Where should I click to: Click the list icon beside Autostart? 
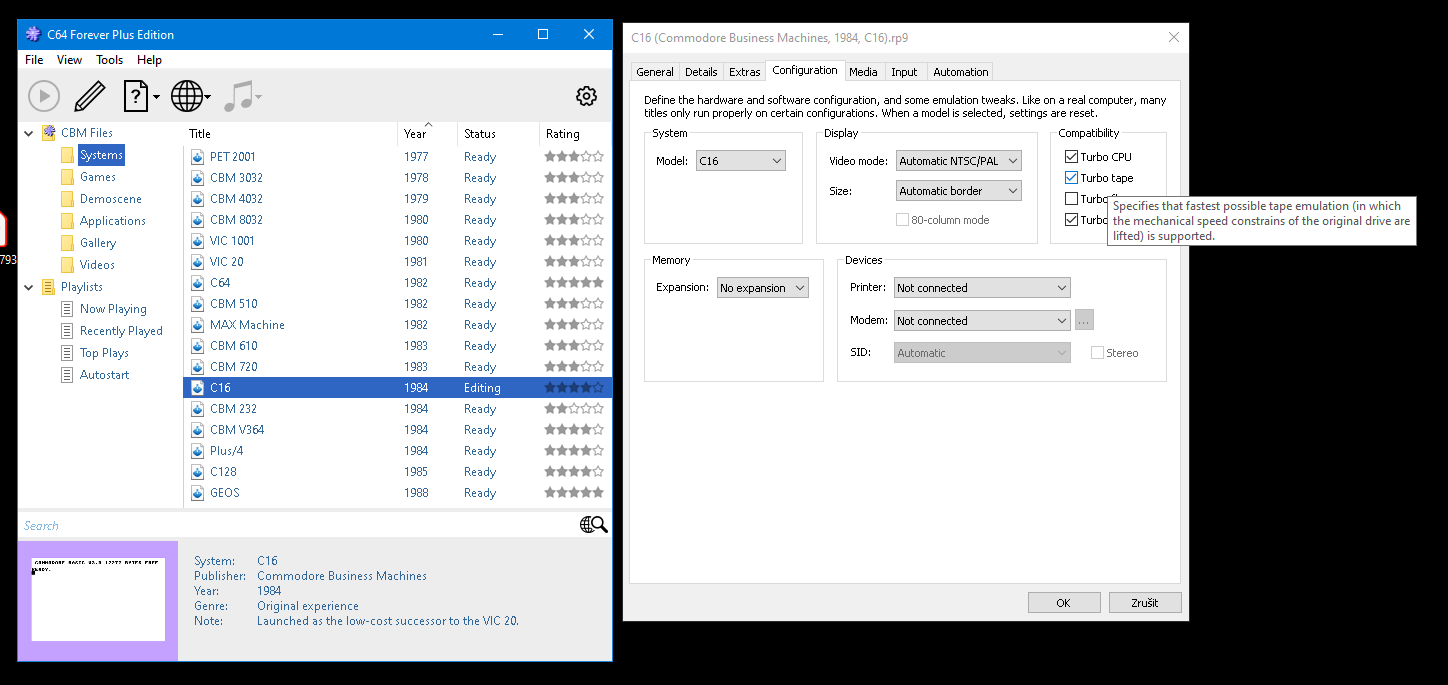pyautogui.click(x=67, y=375)
